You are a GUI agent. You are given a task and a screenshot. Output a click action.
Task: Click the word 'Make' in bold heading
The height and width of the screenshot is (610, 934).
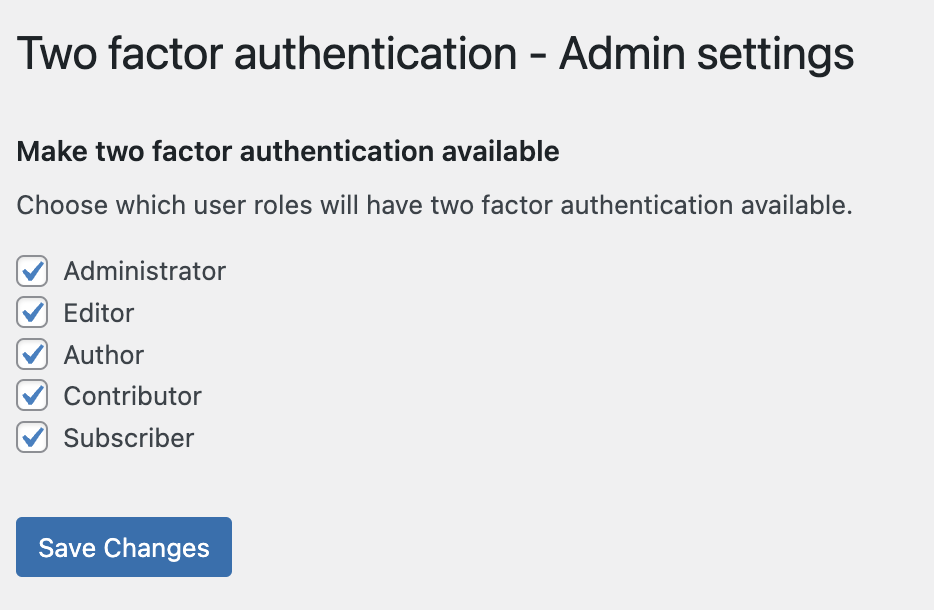pos(52,151)
